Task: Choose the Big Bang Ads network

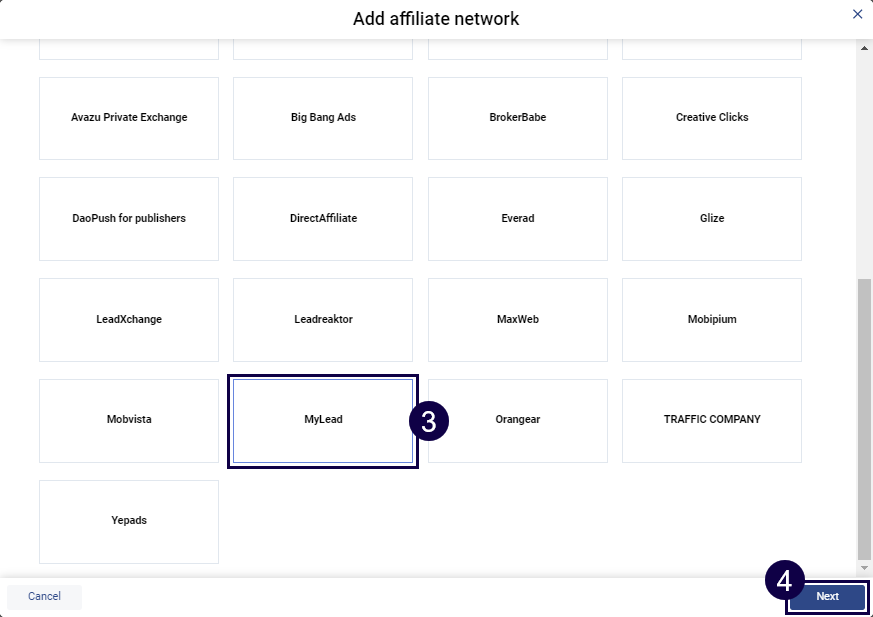Action: click(323, 118)
